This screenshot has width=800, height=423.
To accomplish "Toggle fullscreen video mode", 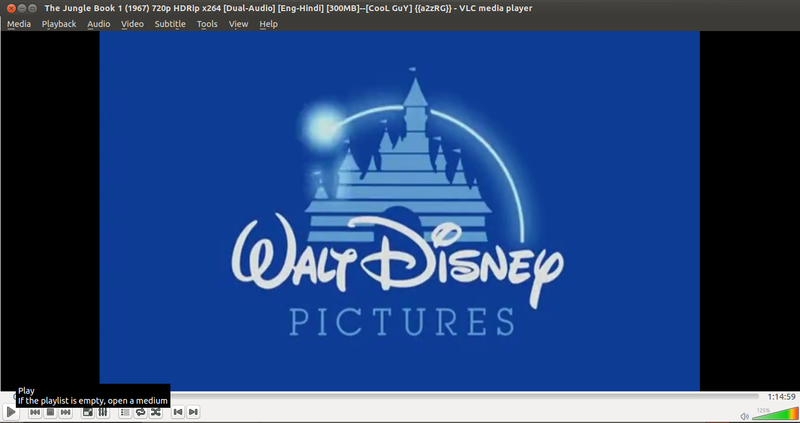I will pos(88,412).
